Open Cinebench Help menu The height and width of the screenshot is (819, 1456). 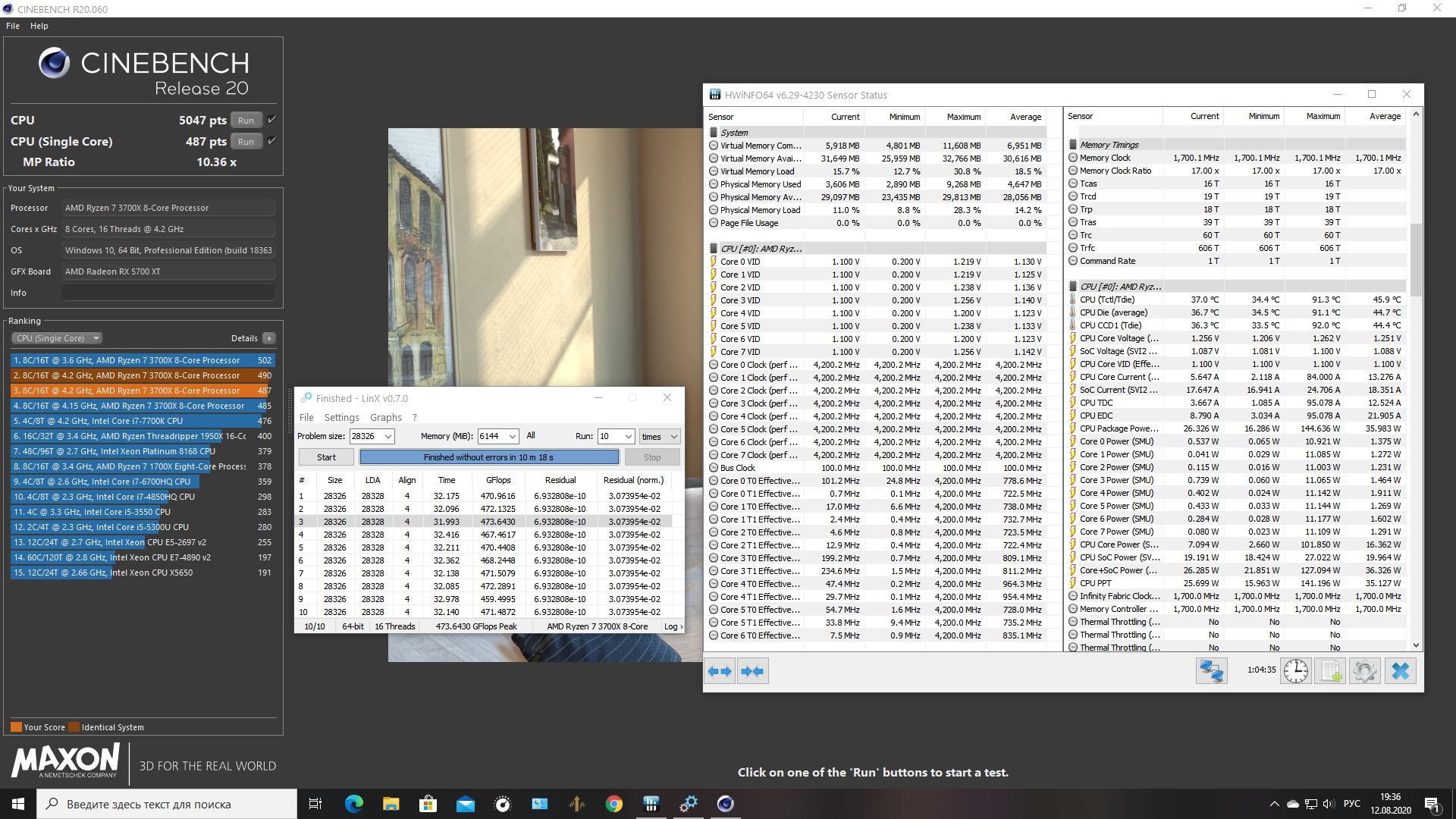[39, 26]
